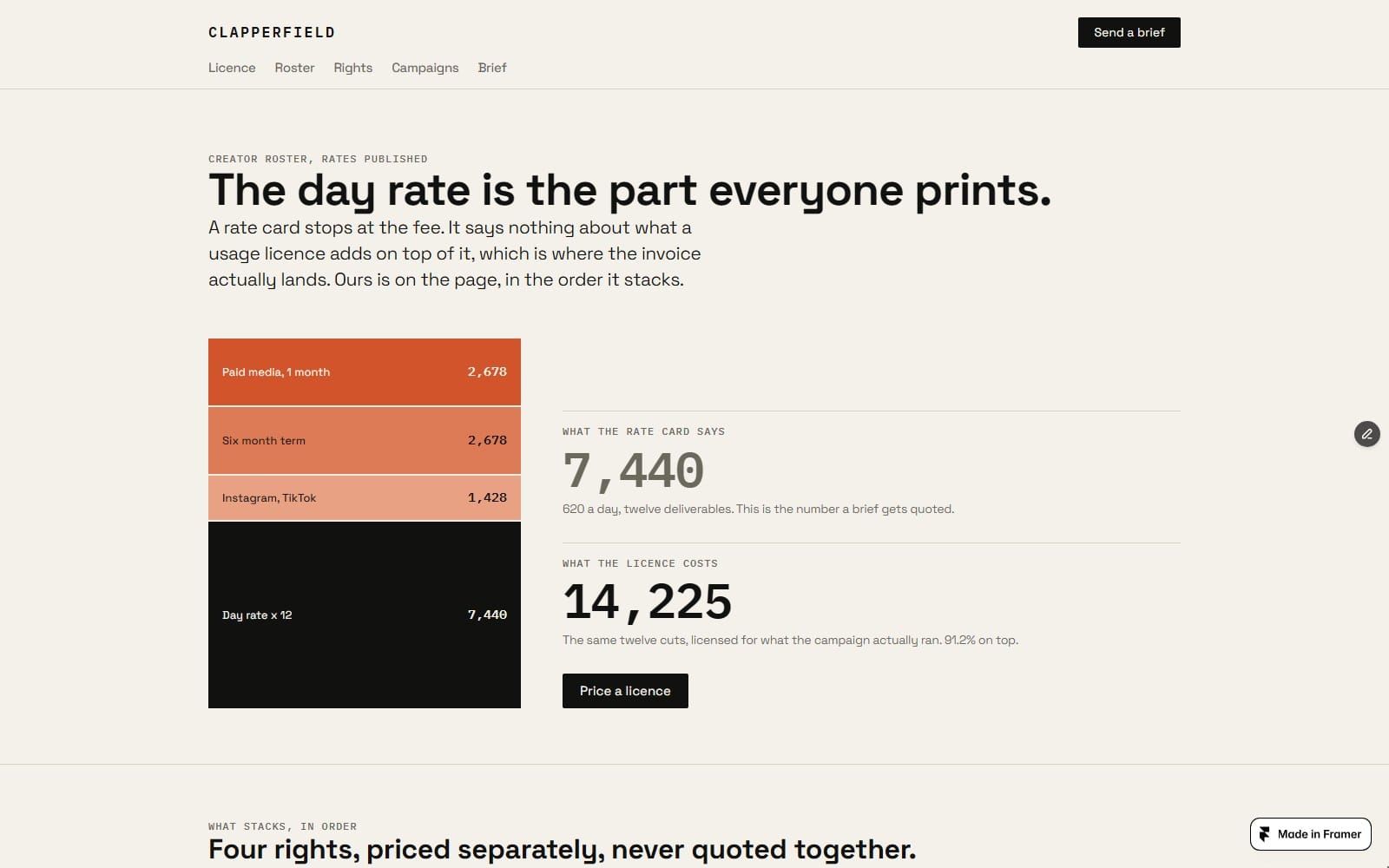The width and height of the screenshot is (1389, 868).
Task: Open the Brief nav link
Action: pos(492,68)
